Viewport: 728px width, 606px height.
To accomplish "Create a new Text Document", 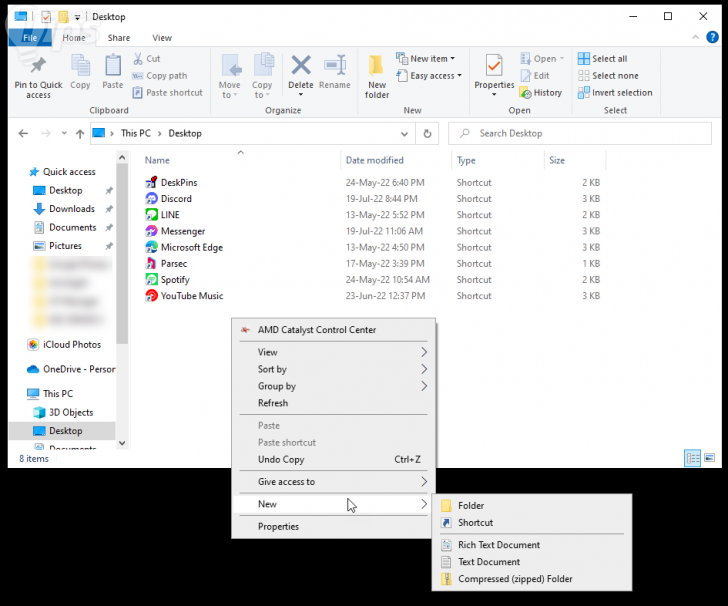I will click(x=532, y=562).
